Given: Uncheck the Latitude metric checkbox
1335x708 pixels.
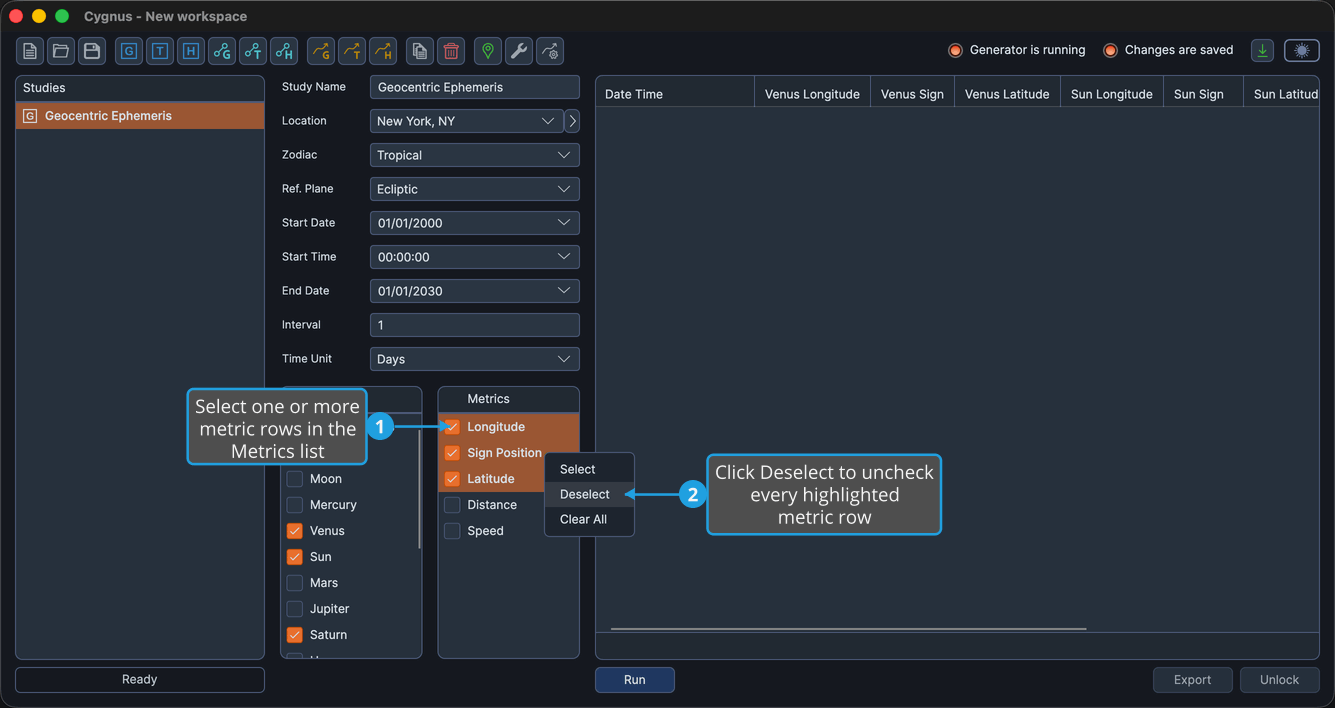Looking at the screenshot, I should [x=452, y=479].
